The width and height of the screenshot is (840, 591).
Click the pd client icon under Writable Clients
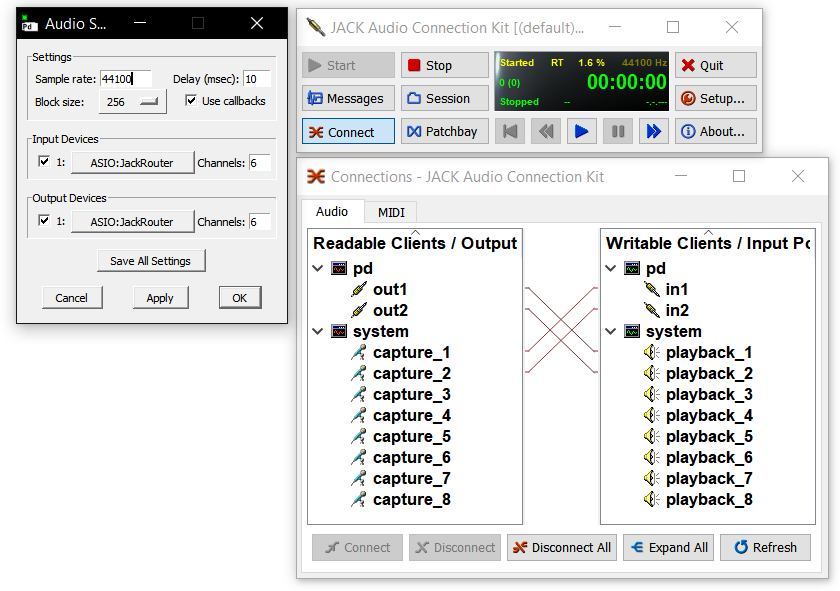coord(632,268)
